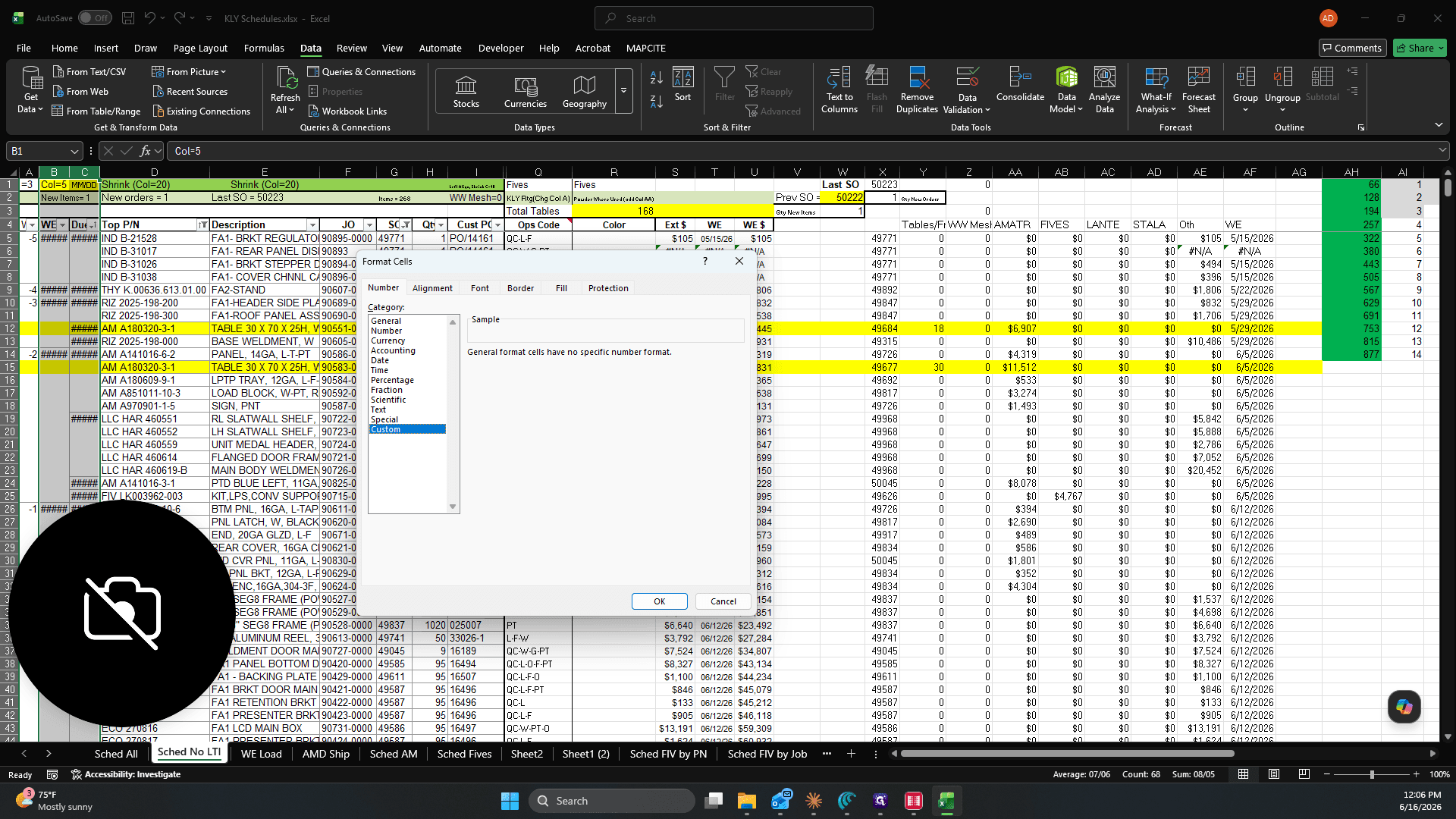Open Text to Columns tool

(839, 89)
